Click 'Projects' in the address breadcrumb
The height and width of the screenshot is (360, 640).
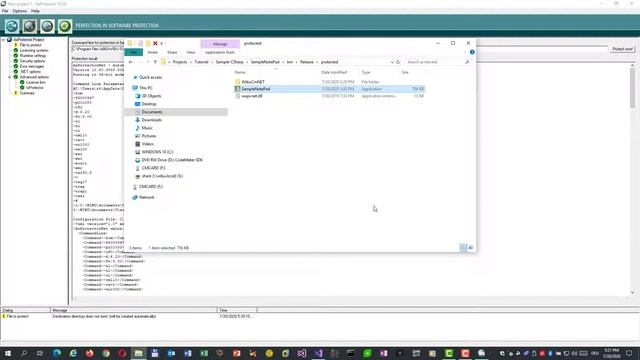[x=180, y=62]
